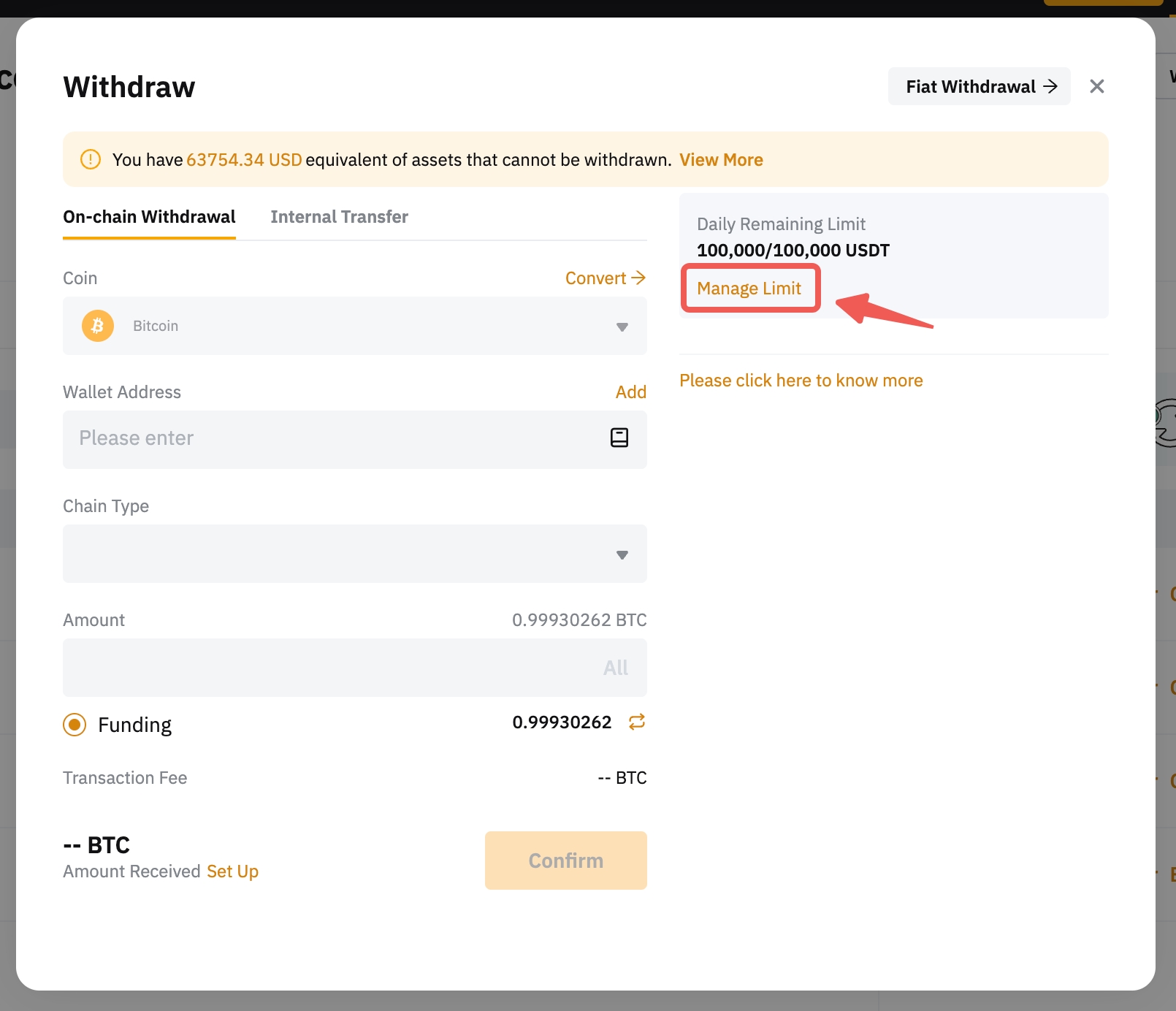Screen dimensions: 1176x1011
Task: Open the Manage Limit link
Action: click(749, 289)
